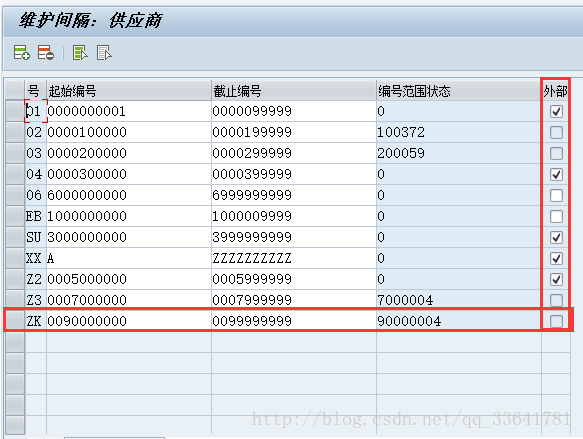Click start number 3000000000
The width and height of the screenshot is (583, 439).
click(x=129, y=237)
